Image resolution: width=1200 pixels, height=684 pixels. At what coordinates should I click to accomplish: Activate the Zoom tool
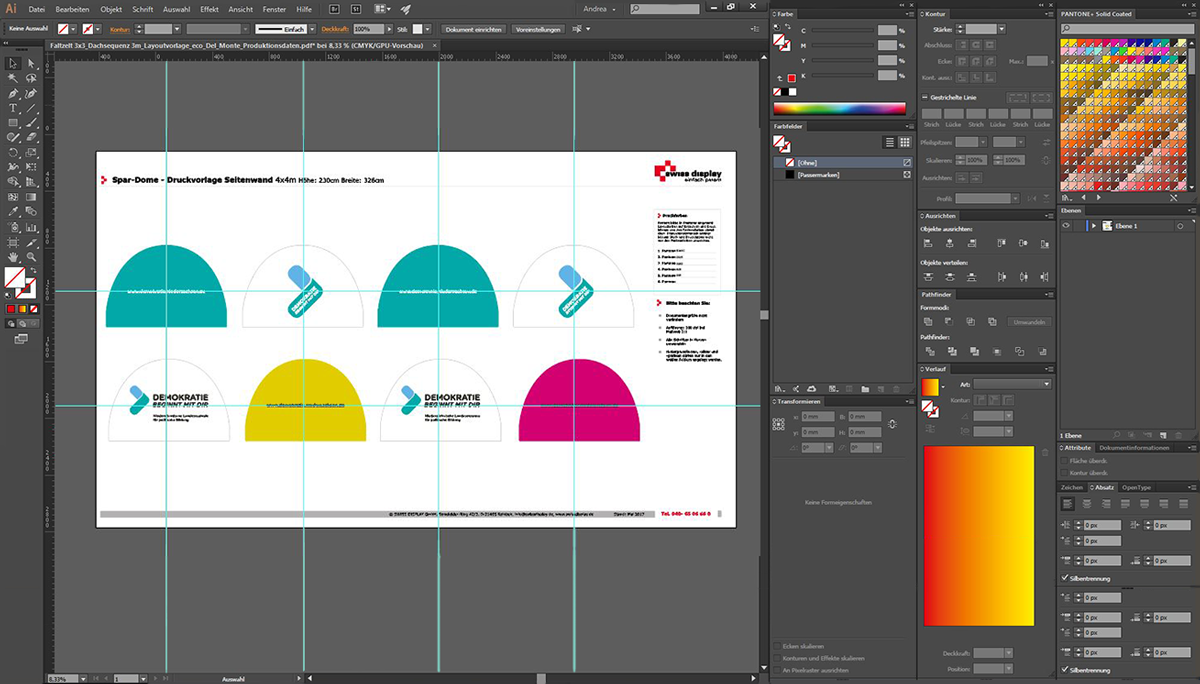(x=32, y=256)
